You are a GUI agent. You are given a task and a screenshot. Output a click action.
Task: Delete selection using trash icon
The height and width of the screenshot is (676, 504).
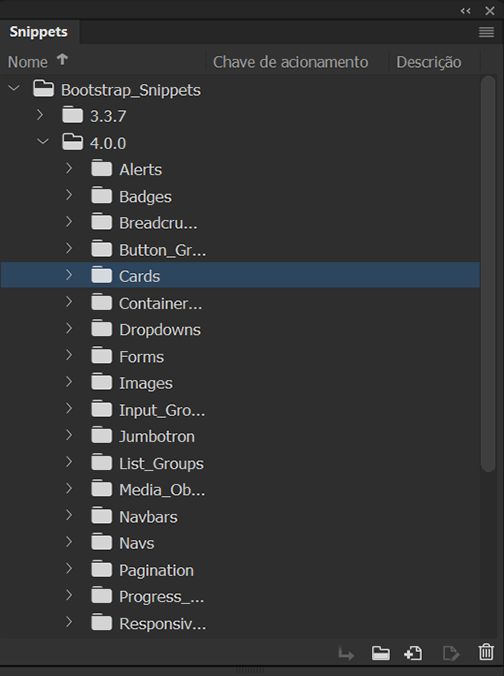coord(486,652)
